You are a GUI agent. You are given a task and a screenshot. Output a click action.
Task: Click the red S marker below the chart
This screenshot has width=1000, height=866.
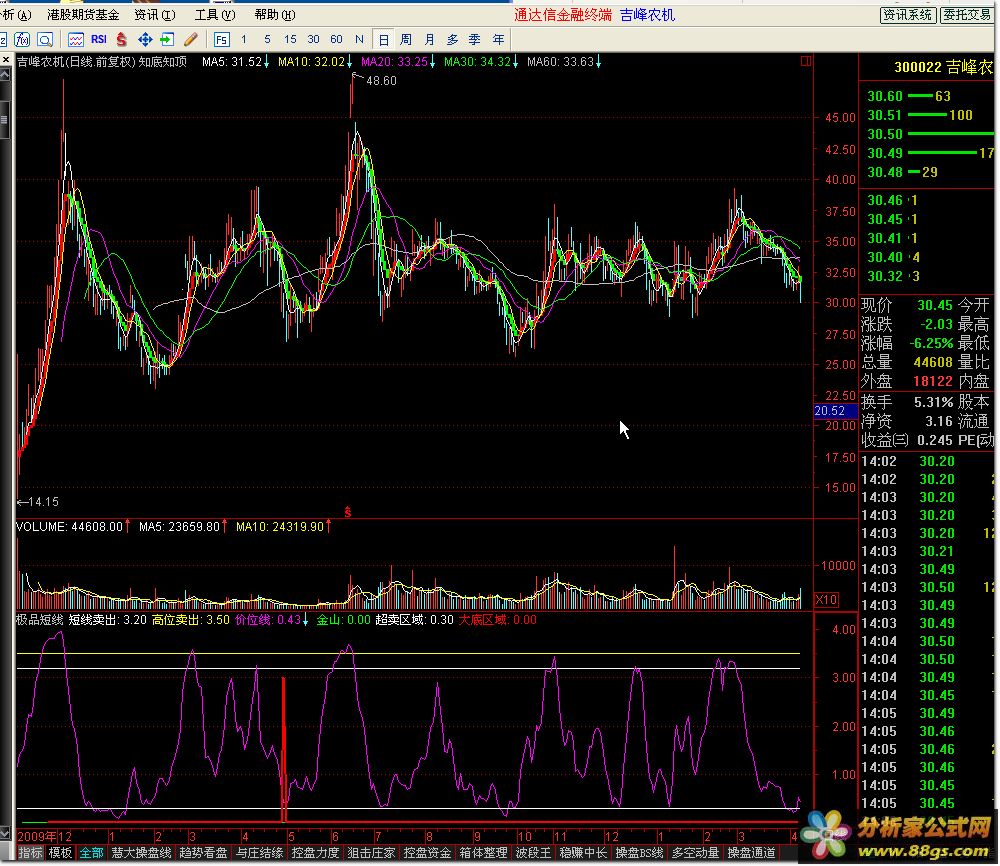tap(348, 512)
